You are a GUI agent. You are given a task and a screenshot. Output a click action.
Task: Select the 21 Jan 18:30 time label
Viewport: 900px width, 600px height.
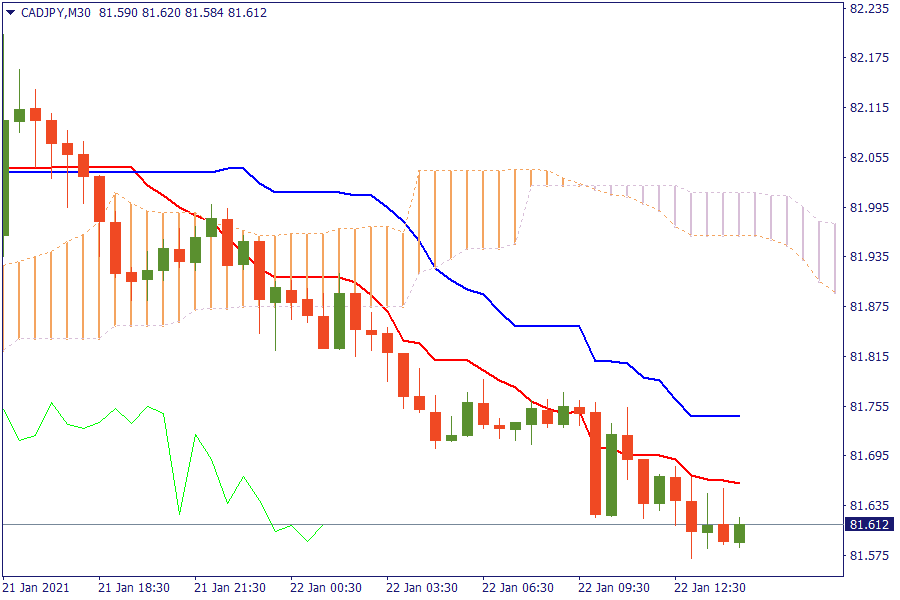click(134, 587)
